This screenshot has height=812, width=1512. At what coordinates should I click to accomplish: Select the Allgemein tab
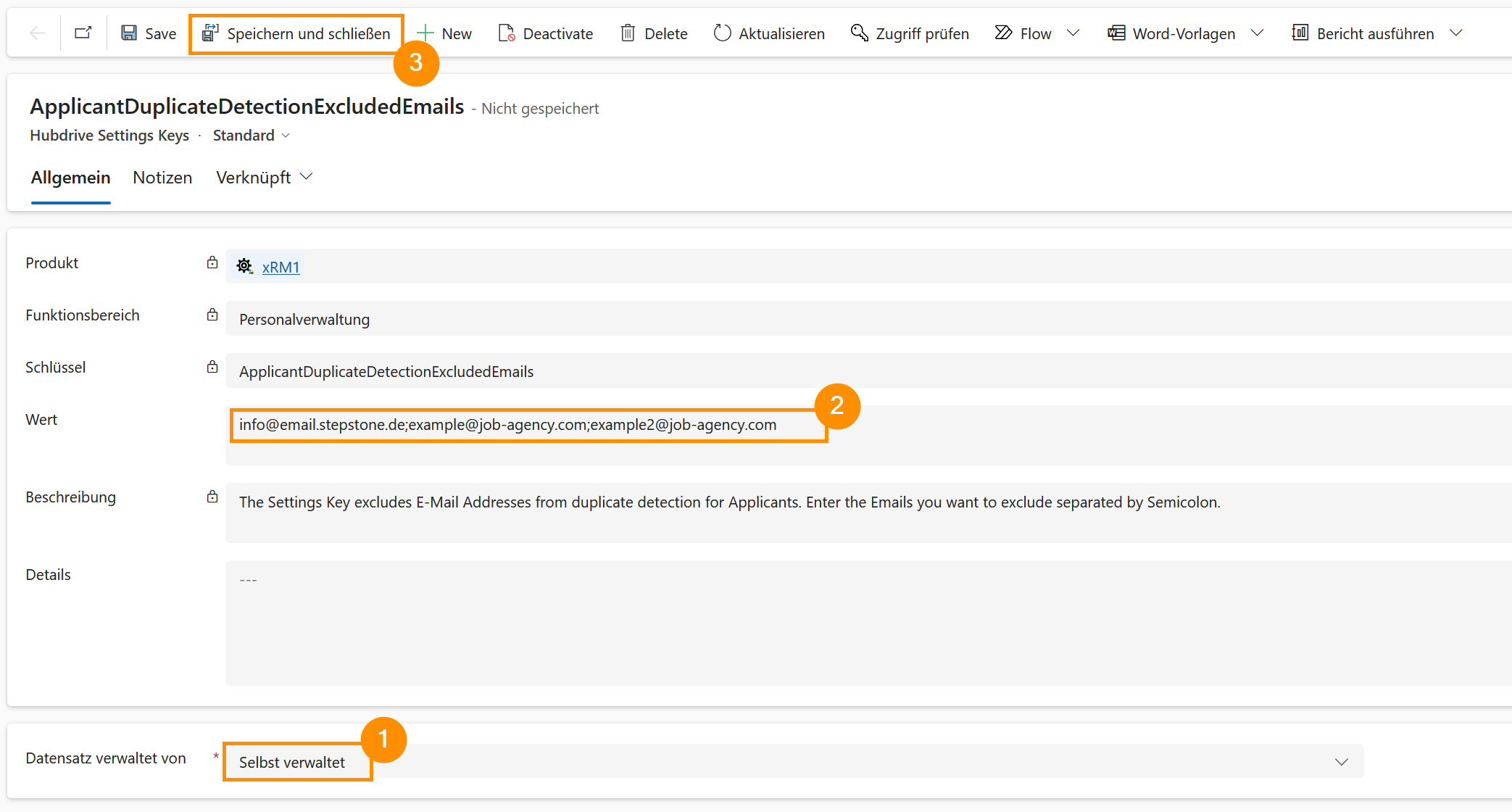tap(70, 178)
